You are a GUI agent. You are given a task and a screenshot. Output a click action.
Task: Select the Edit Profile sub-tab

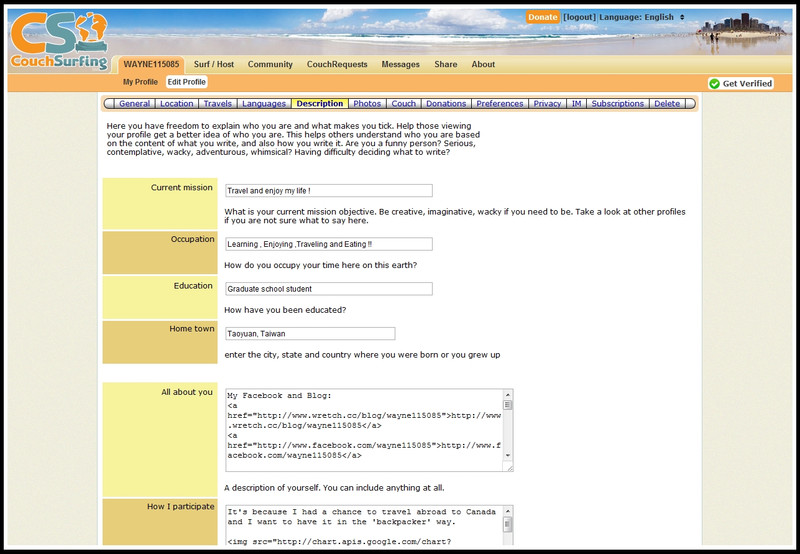[187, 82]
